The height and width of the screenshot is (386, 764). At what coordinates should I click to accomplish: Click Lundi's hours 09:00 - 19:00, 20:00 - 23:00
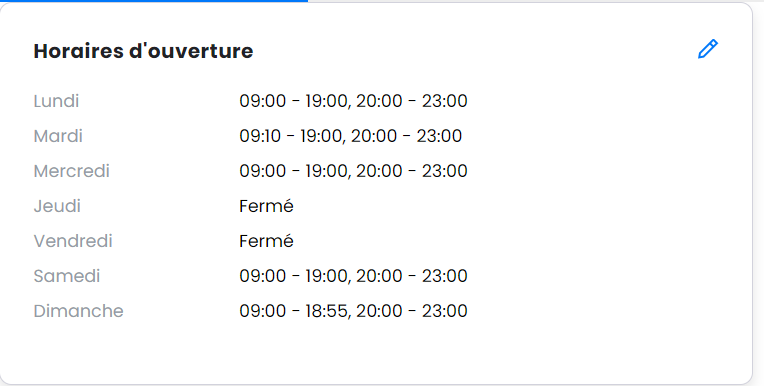(353, 101)
